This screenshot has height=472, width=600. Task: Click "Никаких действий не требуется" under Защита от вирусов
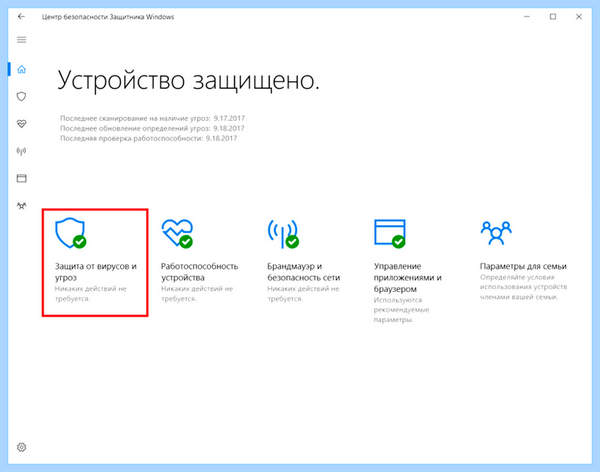90,294
